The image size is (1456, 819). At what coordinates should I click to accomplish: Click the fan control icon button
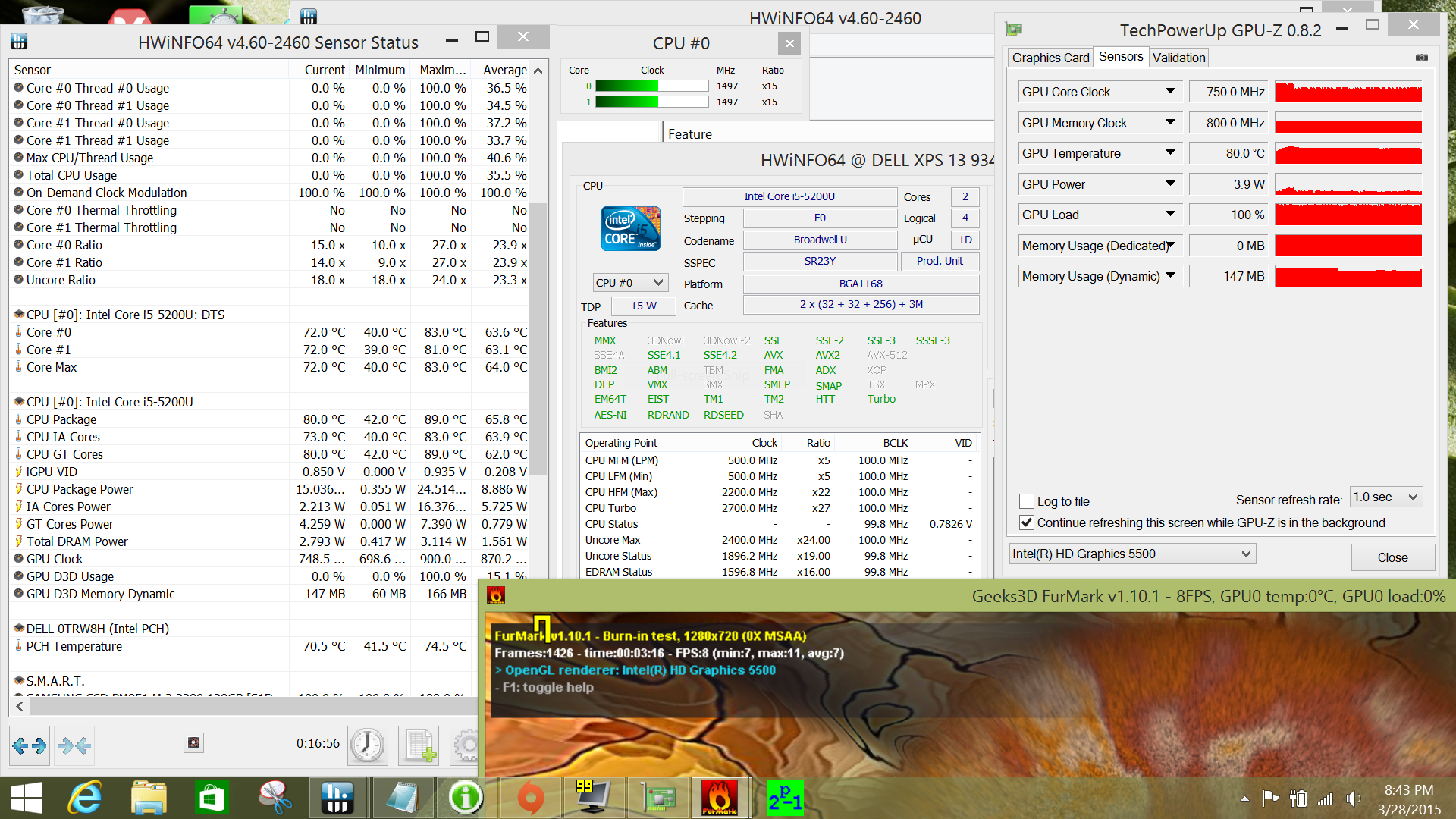click(x=193, y=742)
